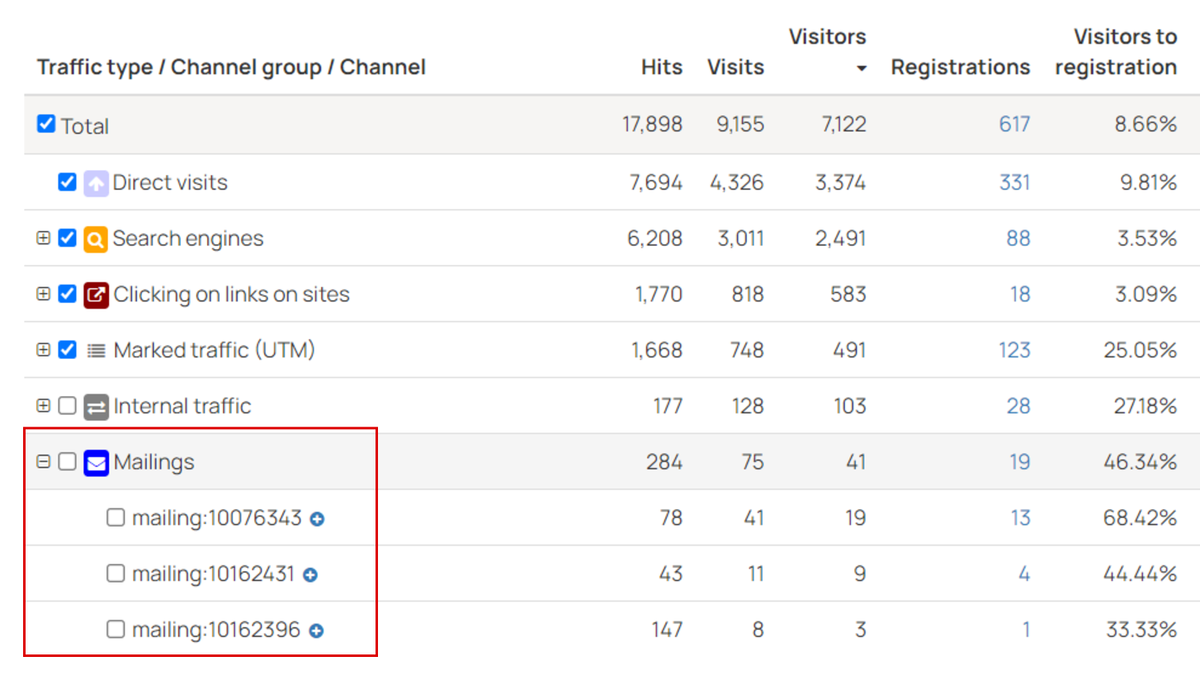Select the Marked traffic (UTM) label
This screenshot has height=685, width=1200.
214,351
